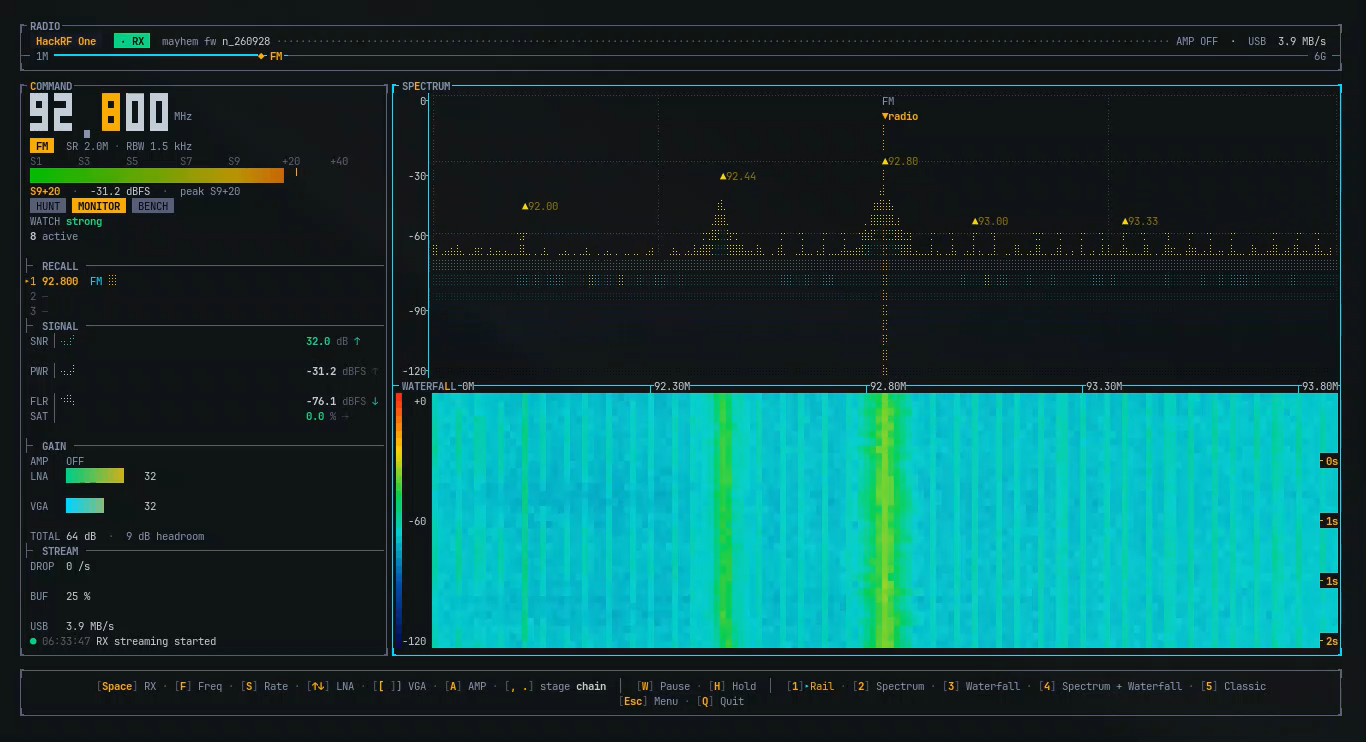Select MONITOR mode button
The image size is (1366, 742).
coord(99,206)
